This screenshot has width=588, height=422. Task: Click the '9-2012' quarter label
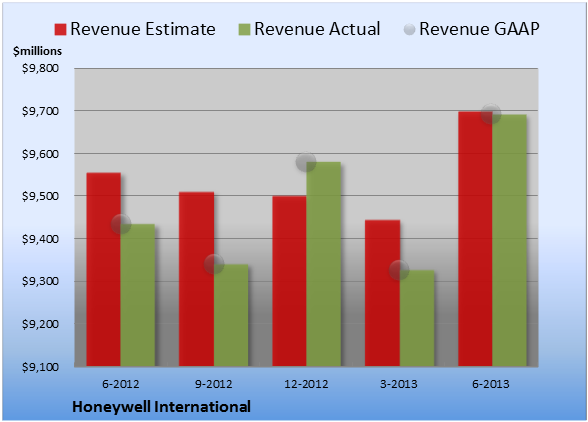point(213,384)
